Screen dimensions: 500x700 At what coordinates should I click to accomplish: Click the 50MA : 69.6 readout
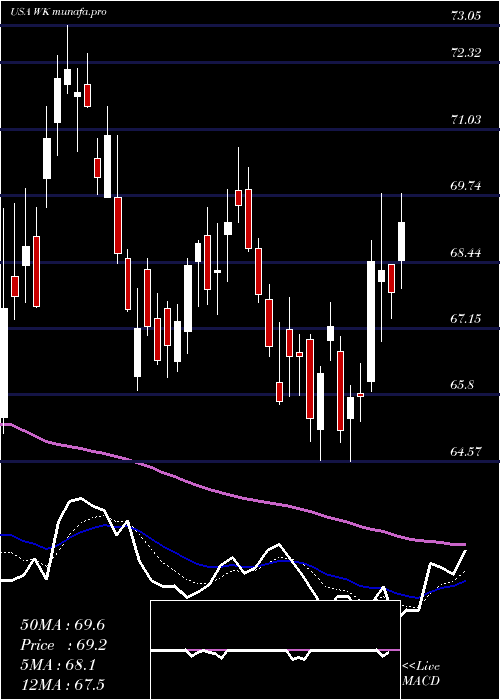(x=62, y=625)
